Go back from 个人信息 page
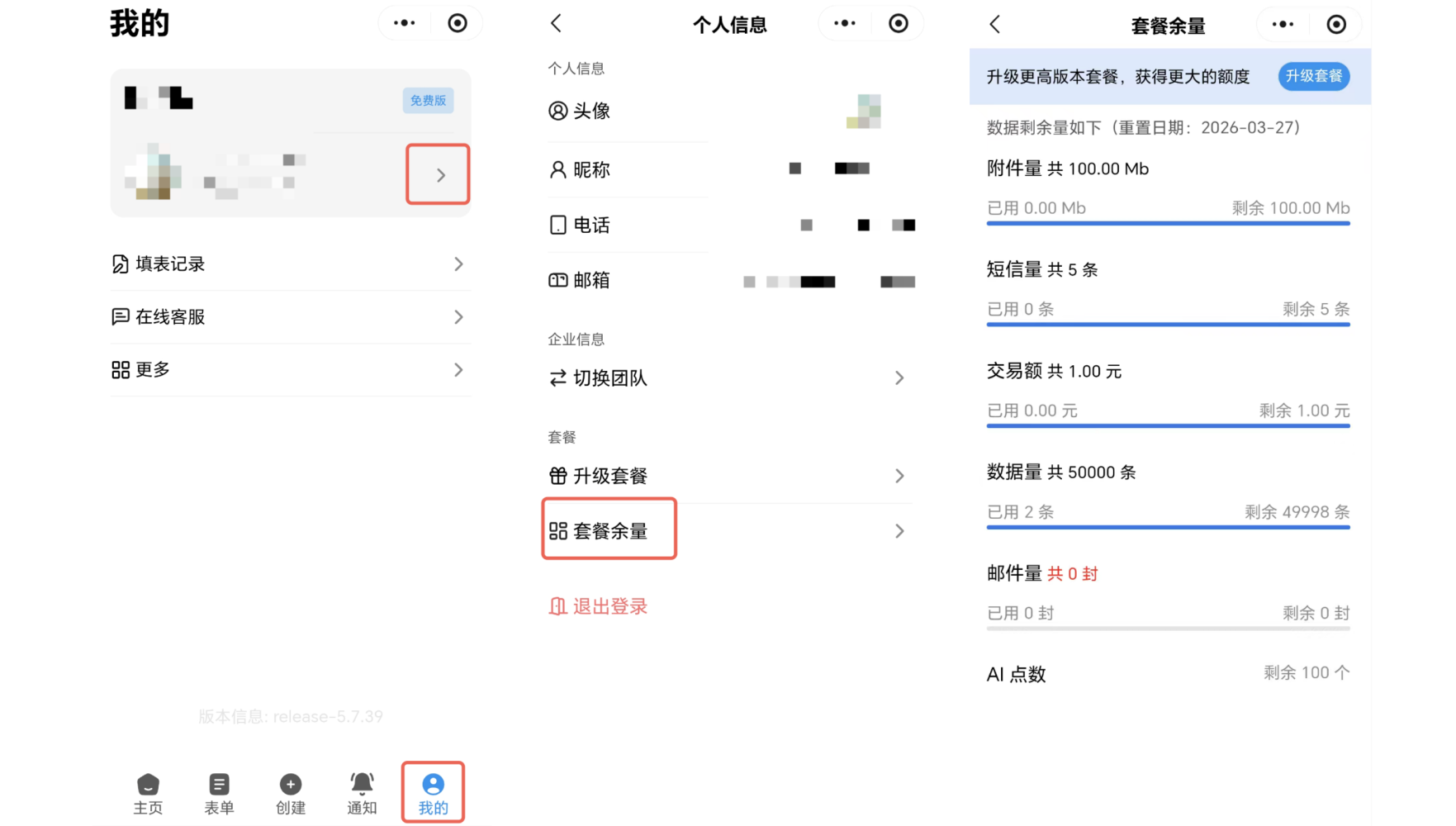1456x826 pixels. tap(557, 24)
